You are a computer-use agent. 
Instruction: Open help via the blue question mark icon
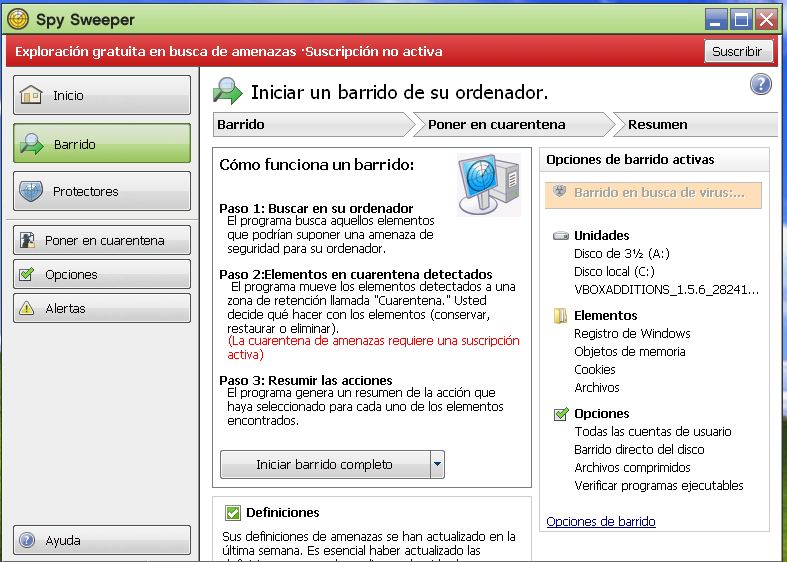pyautogui.click(x=761, y=84)
